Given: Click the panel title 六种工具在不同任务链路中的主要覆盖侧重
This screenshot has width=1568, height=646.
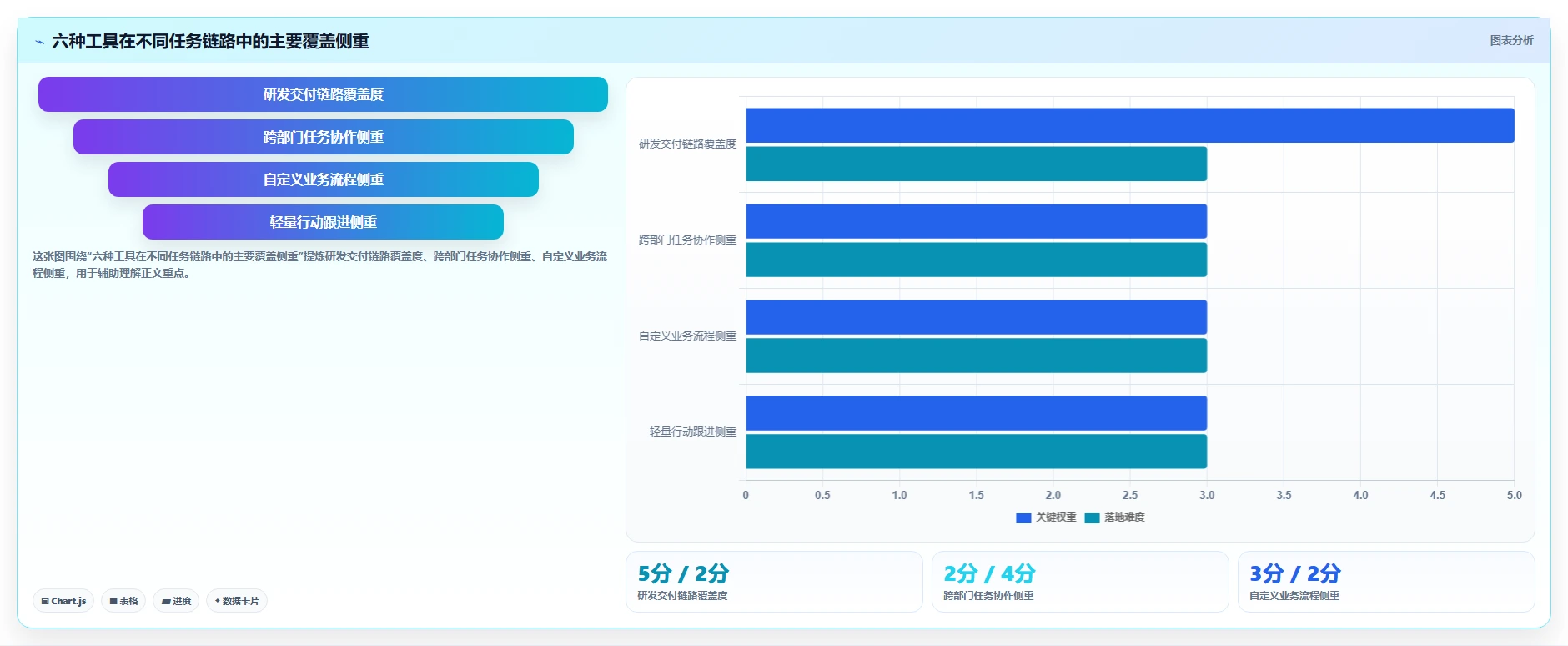Looking at the screenshot, I should pyautogui.click(x=210, y=41).
